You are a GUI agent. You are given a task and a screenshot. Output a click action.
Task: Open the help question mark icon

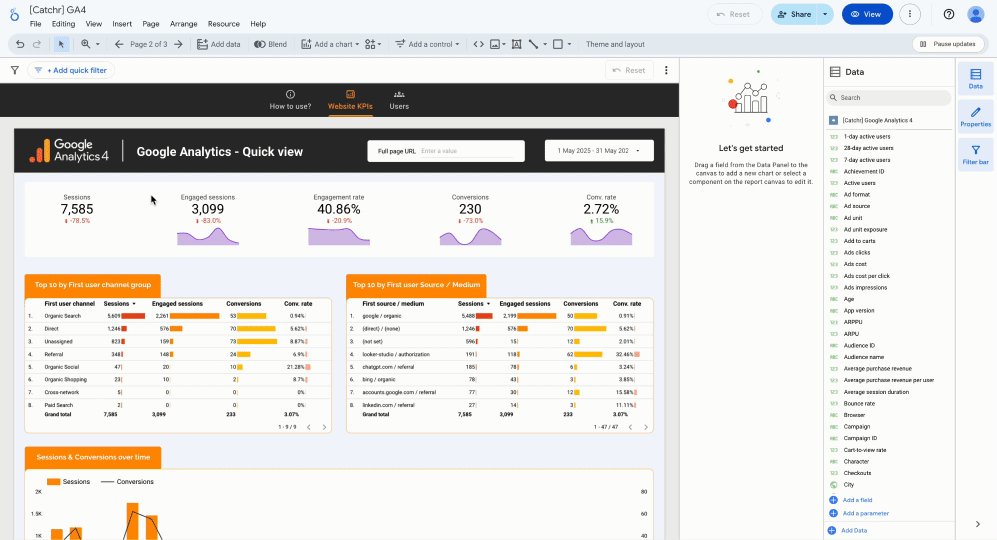(949, 14)
